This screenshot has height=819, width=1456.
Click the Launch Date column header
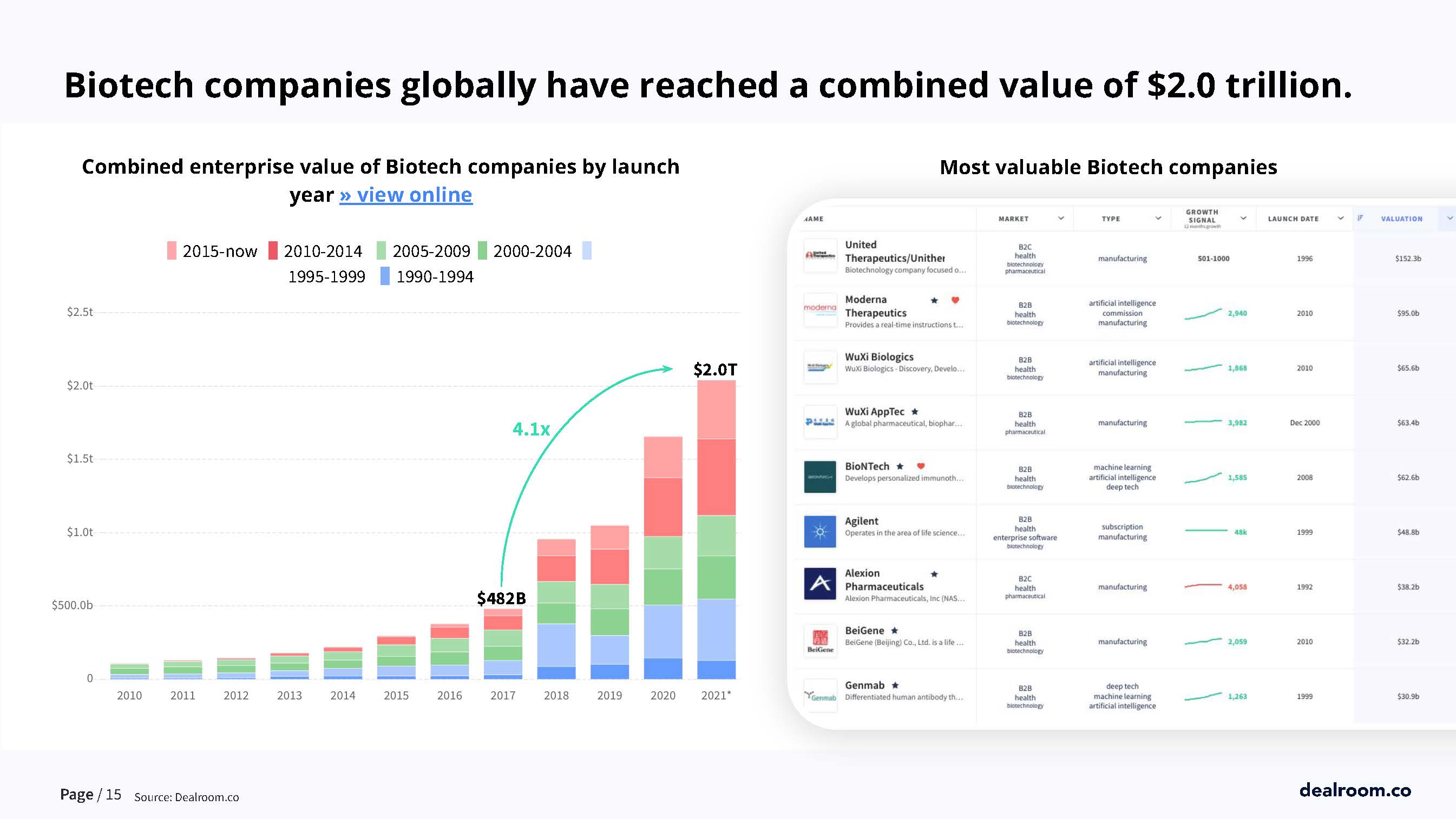coord(1293,219)
